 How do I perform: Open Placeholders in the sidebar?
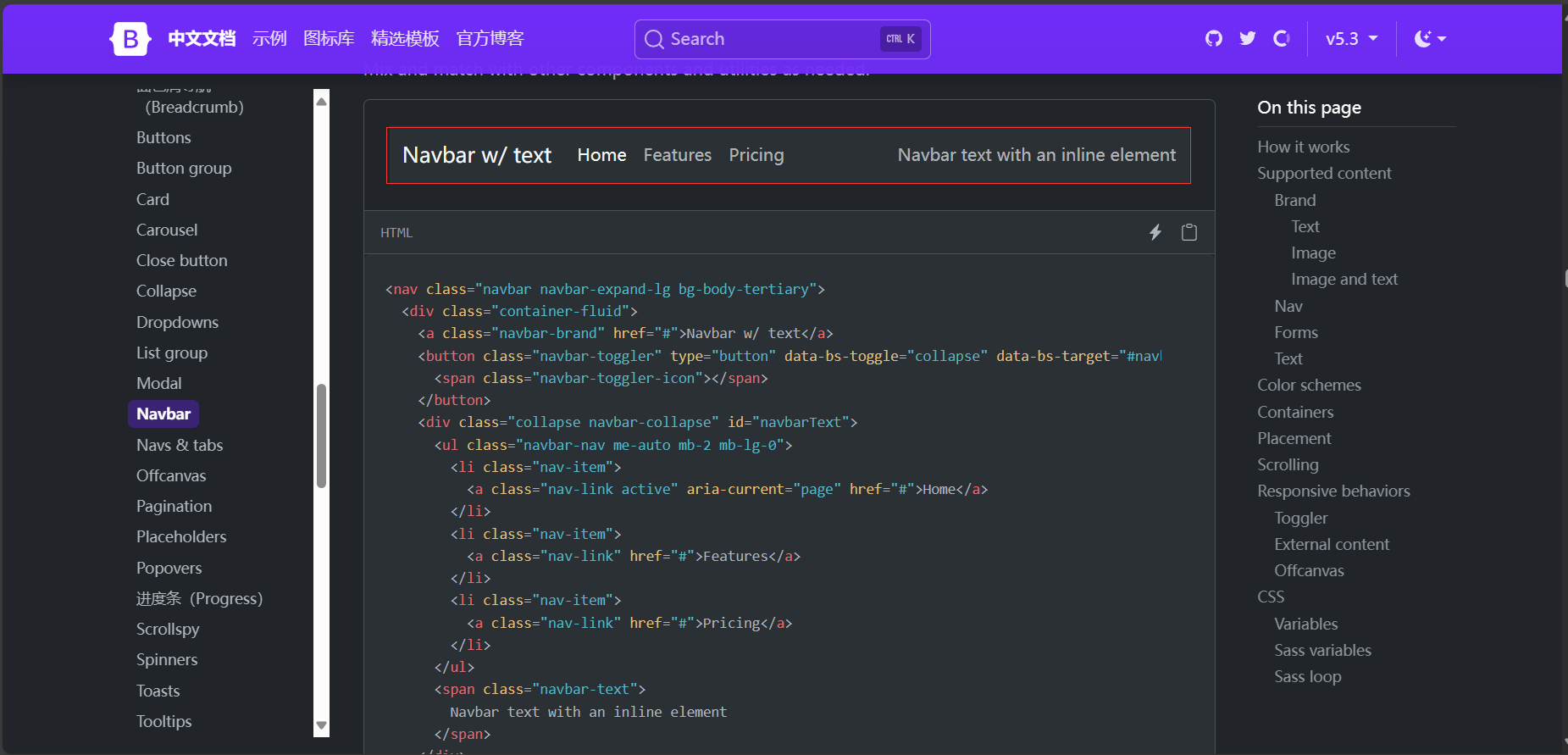[181, 536]
